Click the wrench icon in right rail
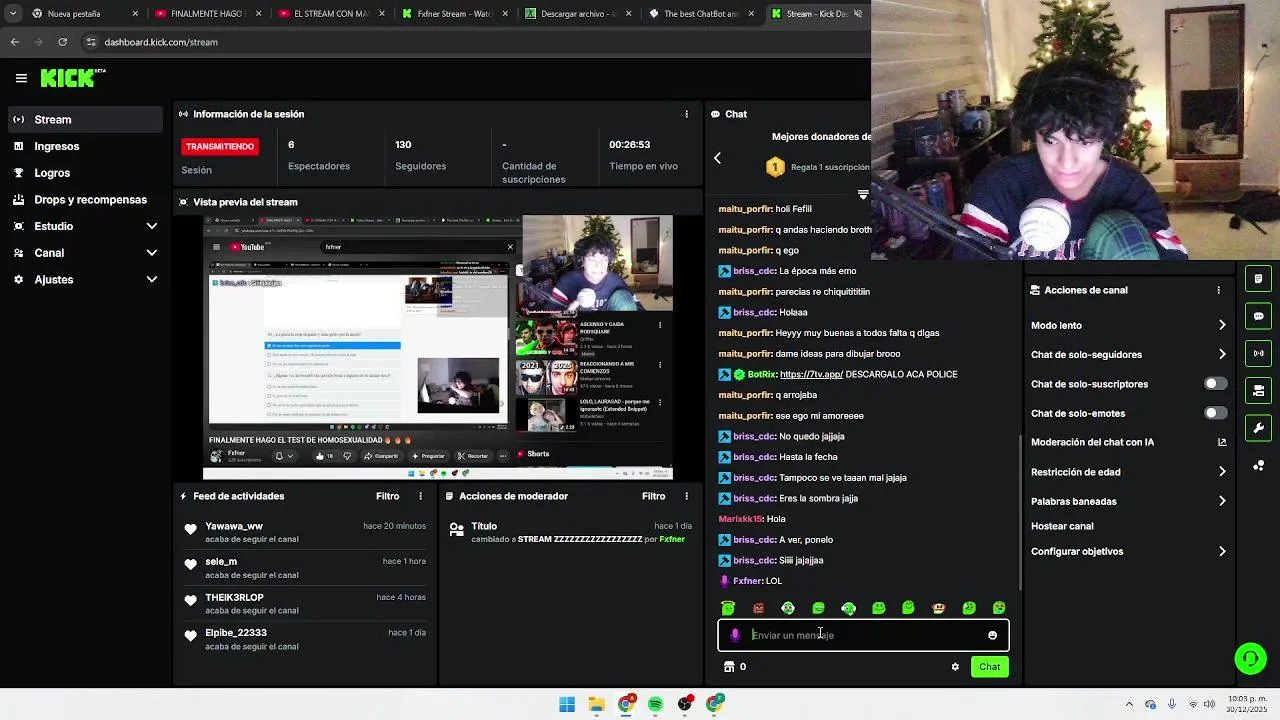Image resolution: width=1280 pixels, height=720 pixels. (1259, 428)
